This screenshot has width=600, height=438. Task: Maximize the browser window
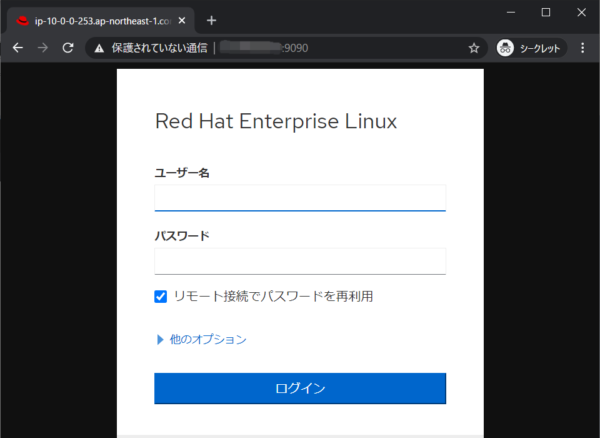tap(546, 13)
